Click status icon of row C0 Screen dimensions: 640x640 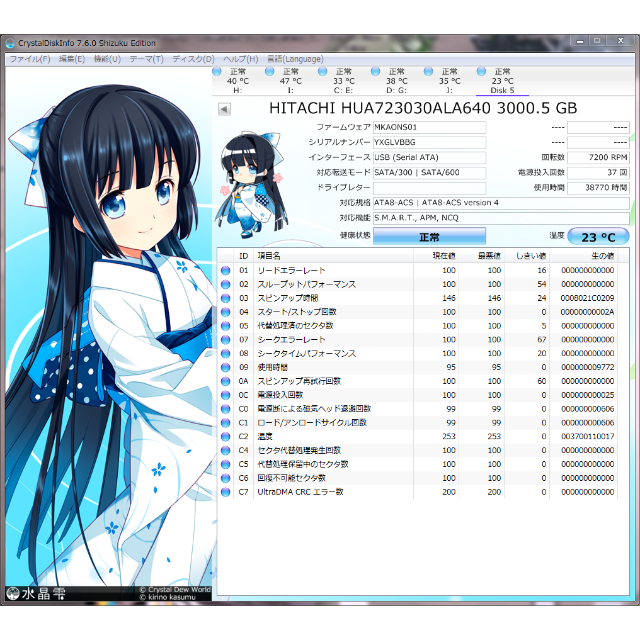225,409
